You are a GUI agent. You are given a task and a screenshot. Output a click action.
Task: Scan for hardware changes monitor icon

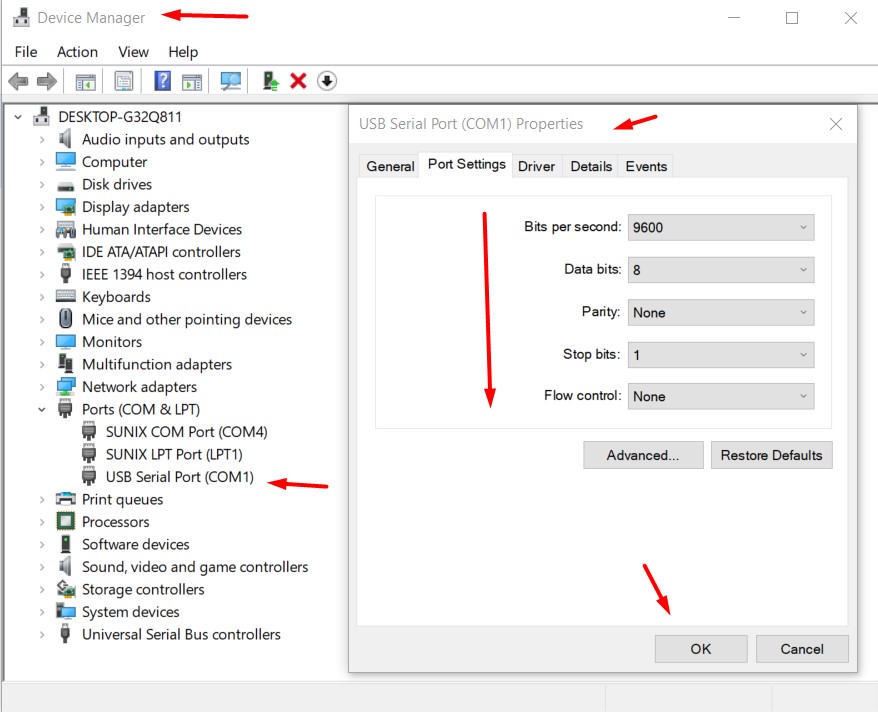click(x=230, y=81)
